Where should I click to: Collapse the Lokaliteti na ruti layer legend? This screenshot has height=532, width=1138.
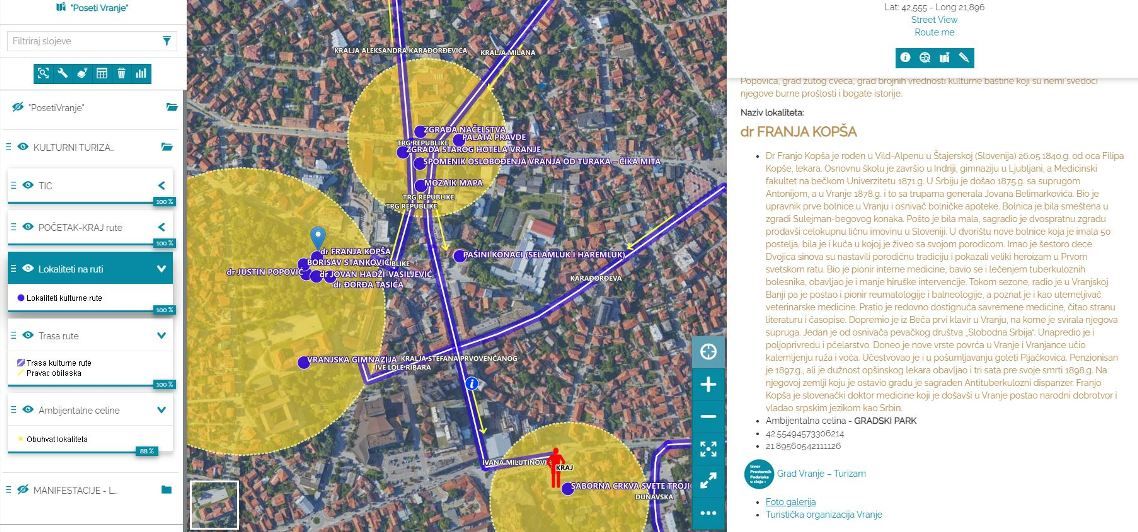pyautogui.click(x=161, y=269)
